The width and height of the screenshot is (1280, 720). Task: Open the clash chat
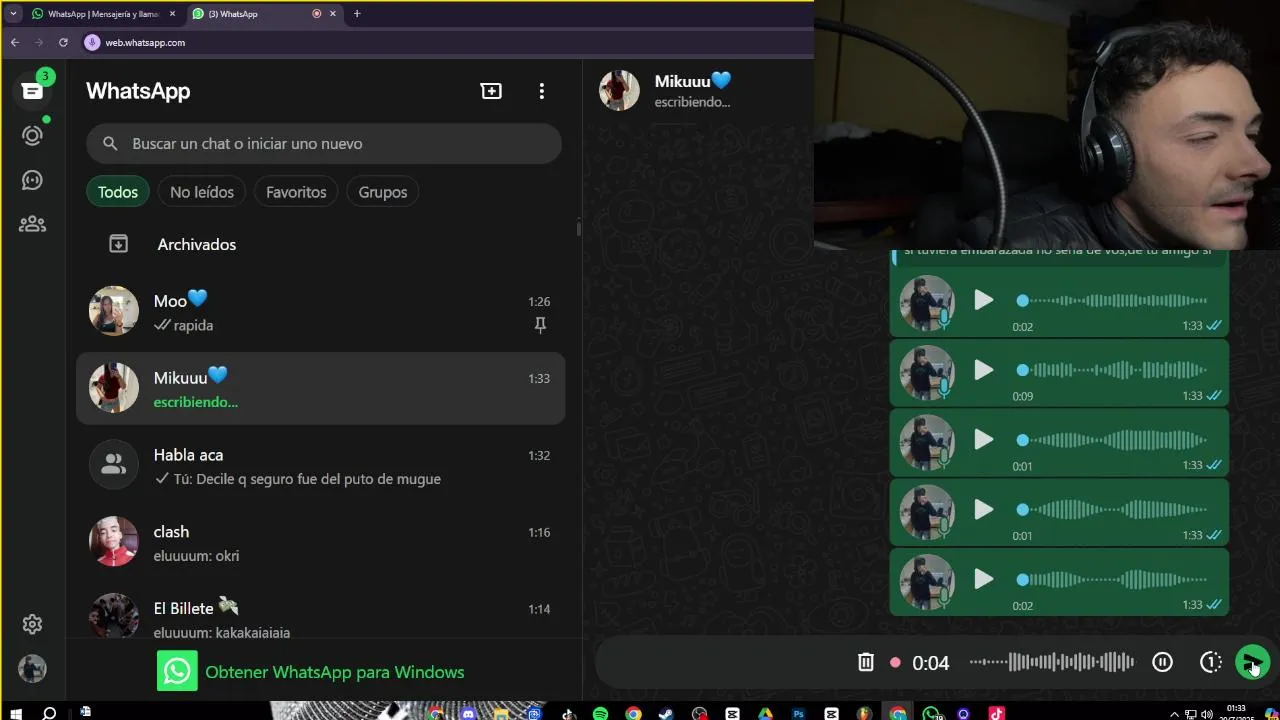pyautogui.click(x=320, y=543)
